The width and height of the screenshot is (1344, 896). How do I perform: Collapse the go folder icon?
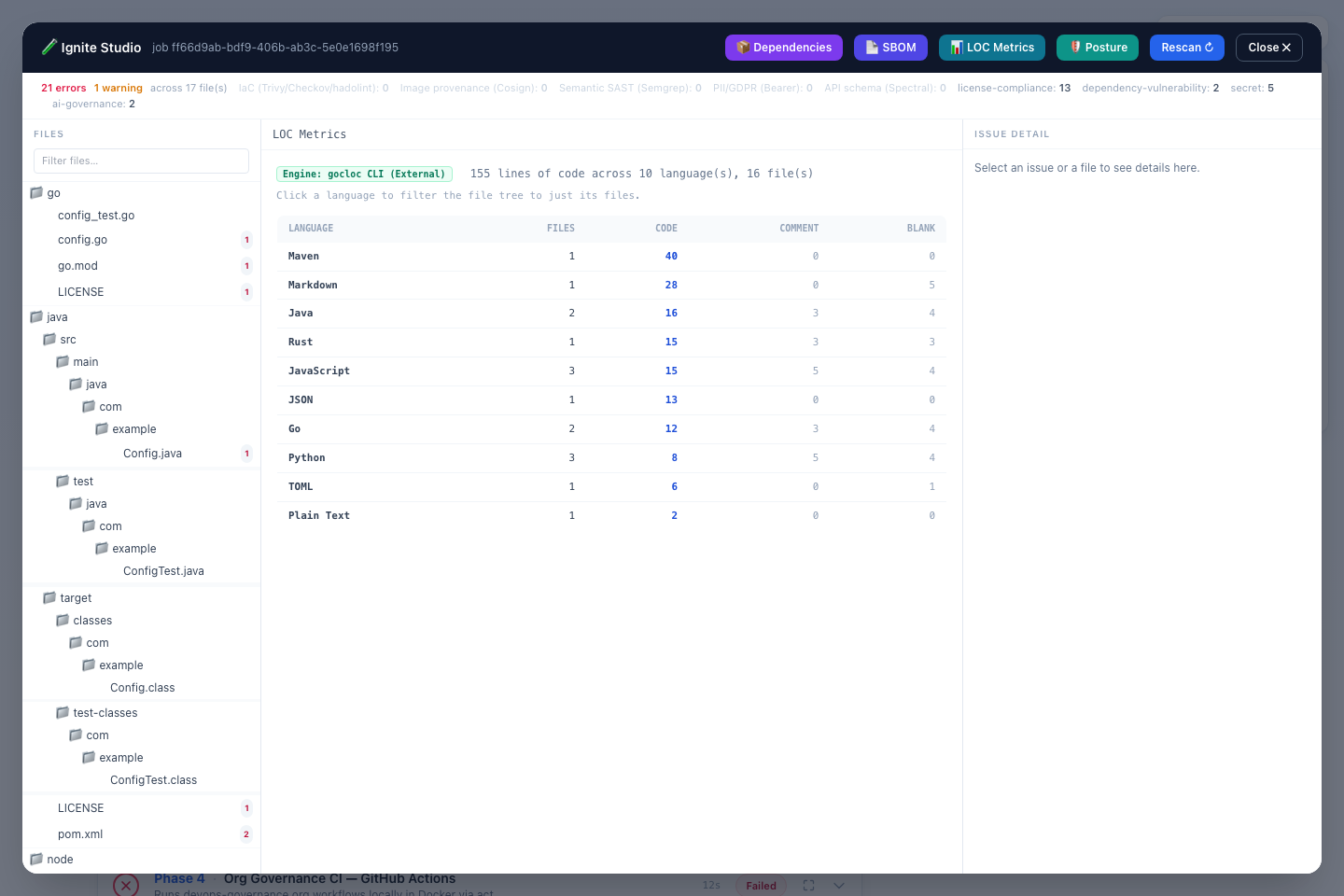point(36,192)
